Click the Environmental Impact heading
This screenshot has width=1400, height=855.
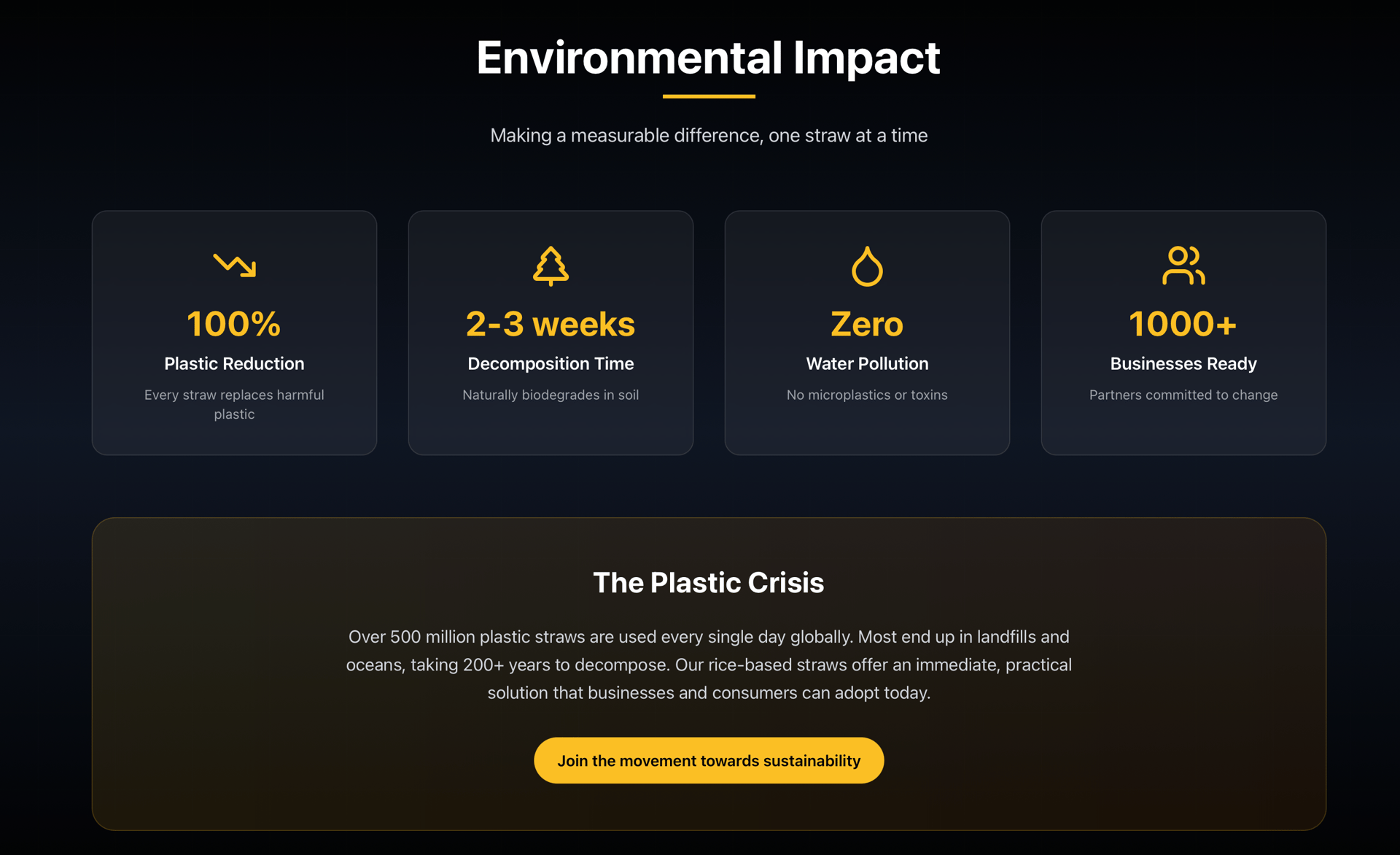pos(708,58)
